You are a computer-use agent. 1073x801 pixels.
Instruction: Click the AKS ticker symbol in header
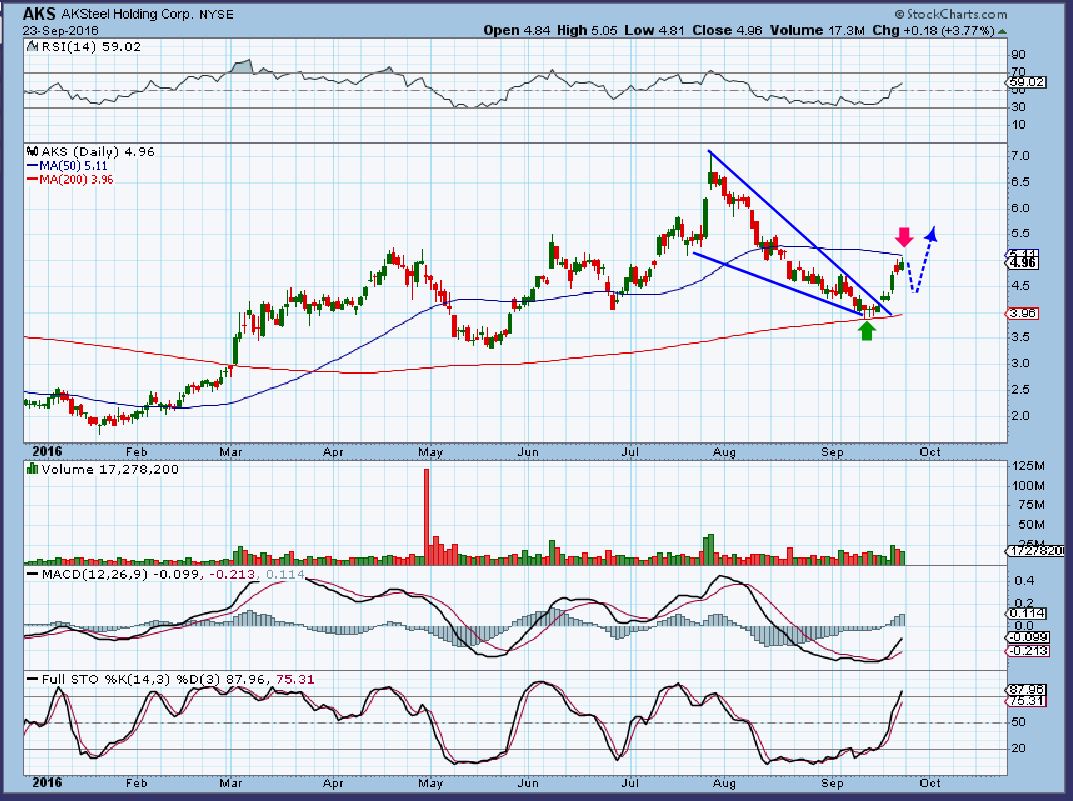point(38,14)
